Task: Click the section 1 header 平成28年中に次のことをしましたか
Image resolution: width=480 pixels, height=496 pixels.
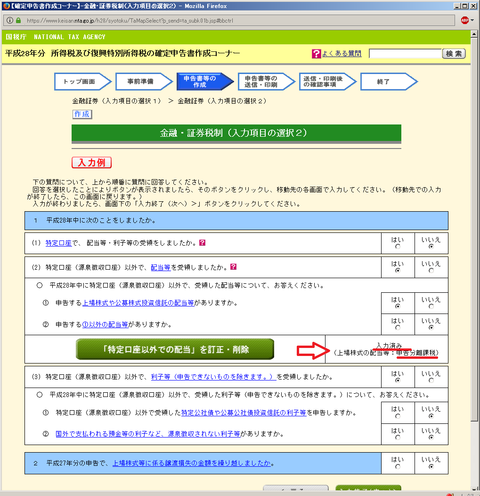Action: [x=236, y=221]
